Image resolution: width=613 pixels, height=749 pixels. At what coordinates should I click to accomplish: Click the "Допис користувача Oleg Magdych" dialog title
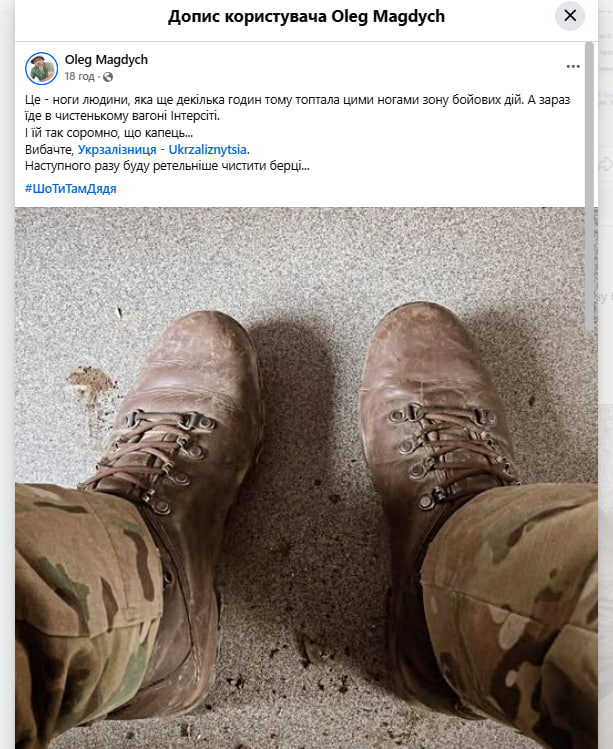click(306, 16)
